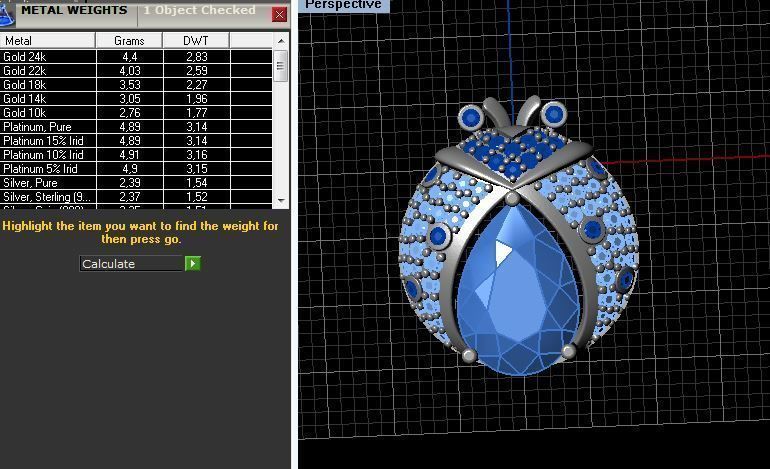Image resolution: width=770 pixels, height=469 pixels.
Task: Select the Gold 18k row
Action: [136, 84]
